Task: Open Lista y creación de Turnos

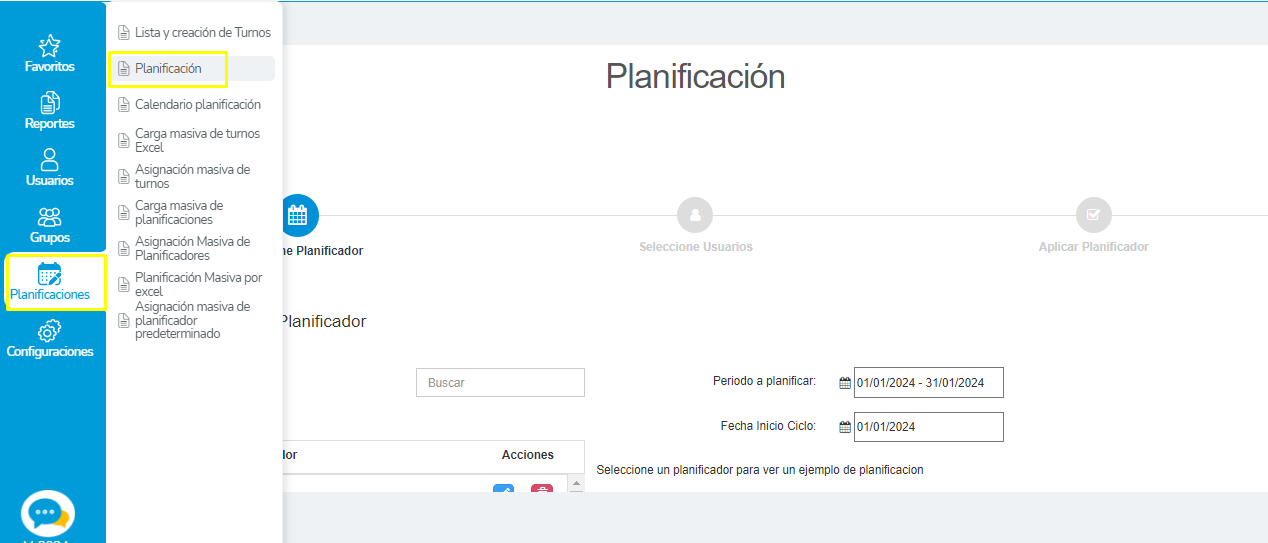Action: (x=202, y=33)
